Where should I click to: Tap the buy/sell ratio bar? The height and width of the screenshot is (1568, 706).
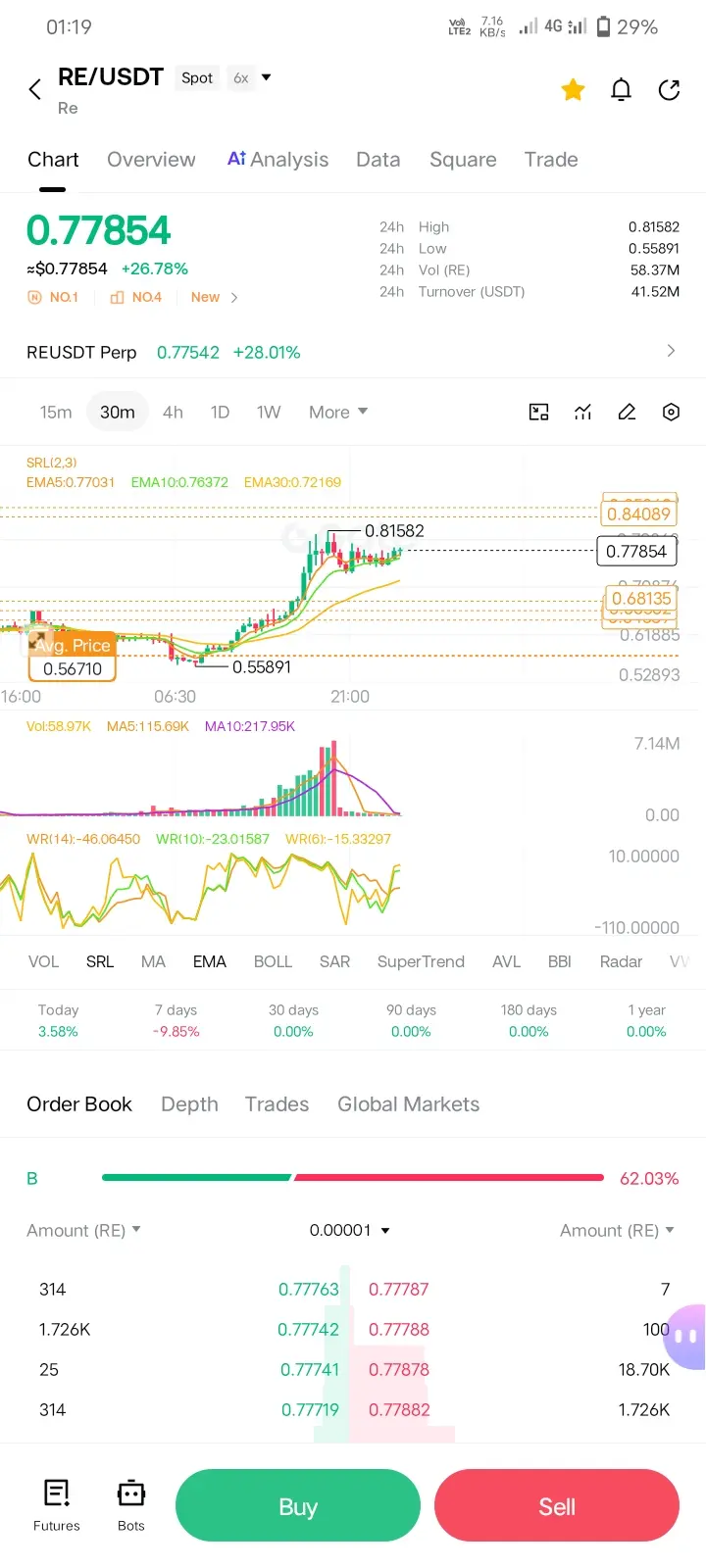(x=353, y=1177)
